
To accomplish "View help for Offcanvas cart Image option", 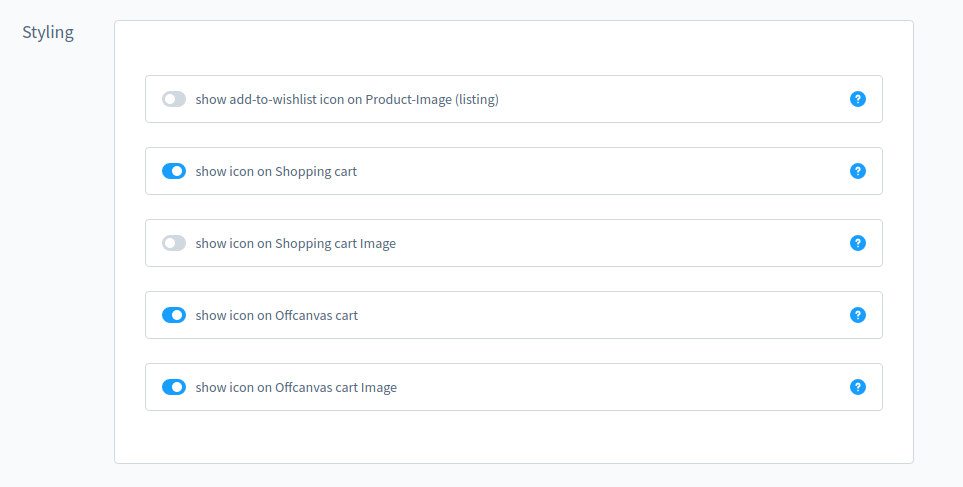I will pyautogui.click(x=857, y=387).
